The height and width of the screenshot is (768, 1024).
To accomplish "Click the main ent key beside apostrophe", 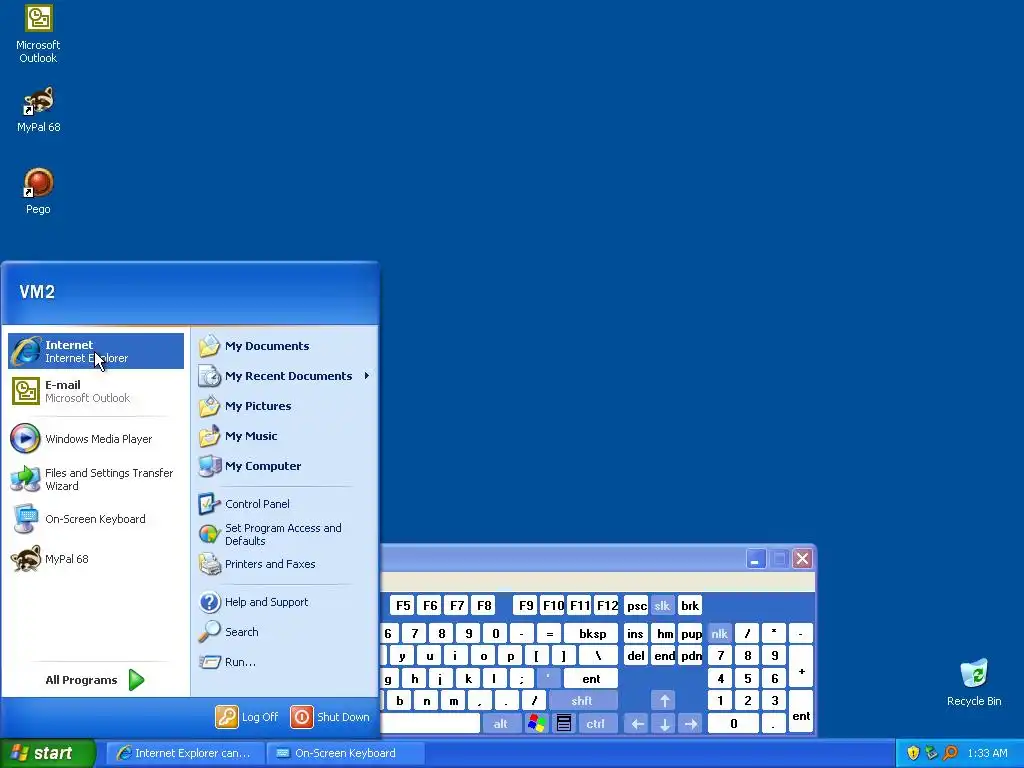I will point(591,679).
